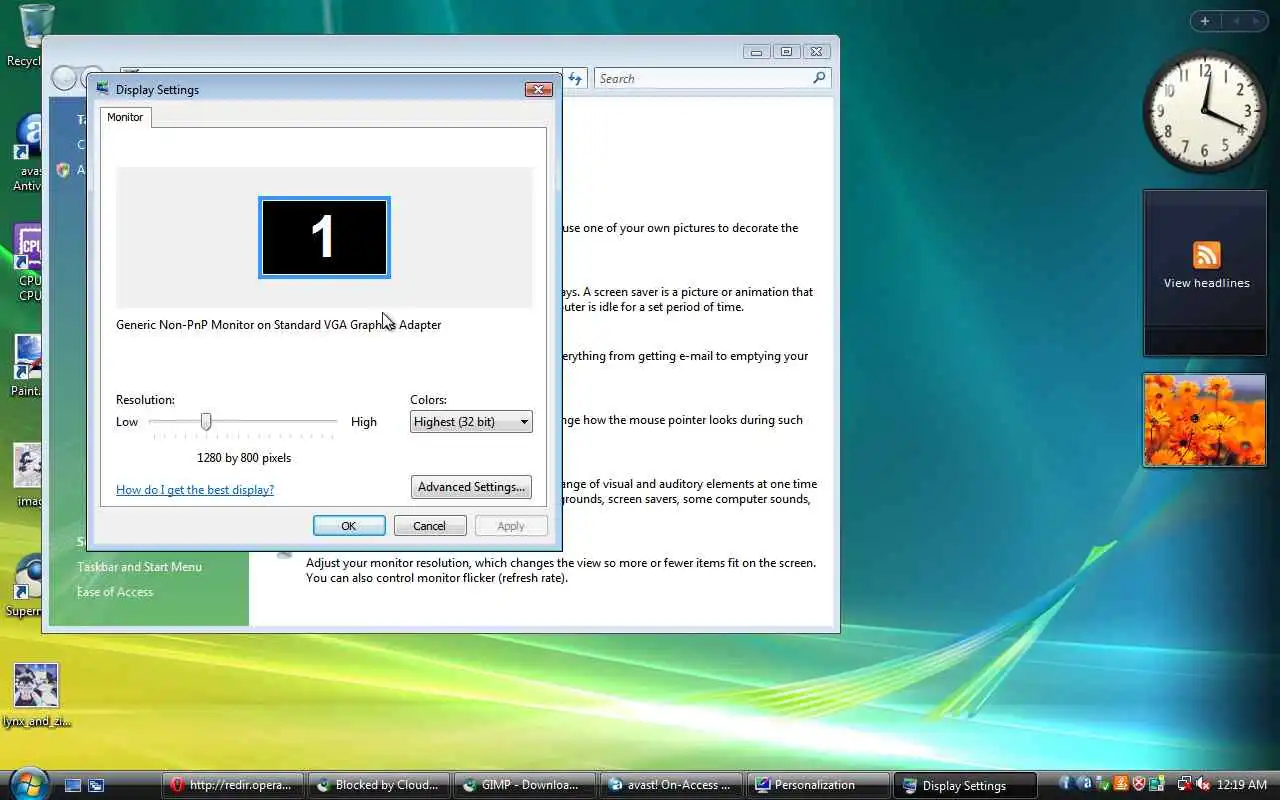Click the network connection tray icon
Viewport: 1280px width, 800px height.
click(1185, 784)
